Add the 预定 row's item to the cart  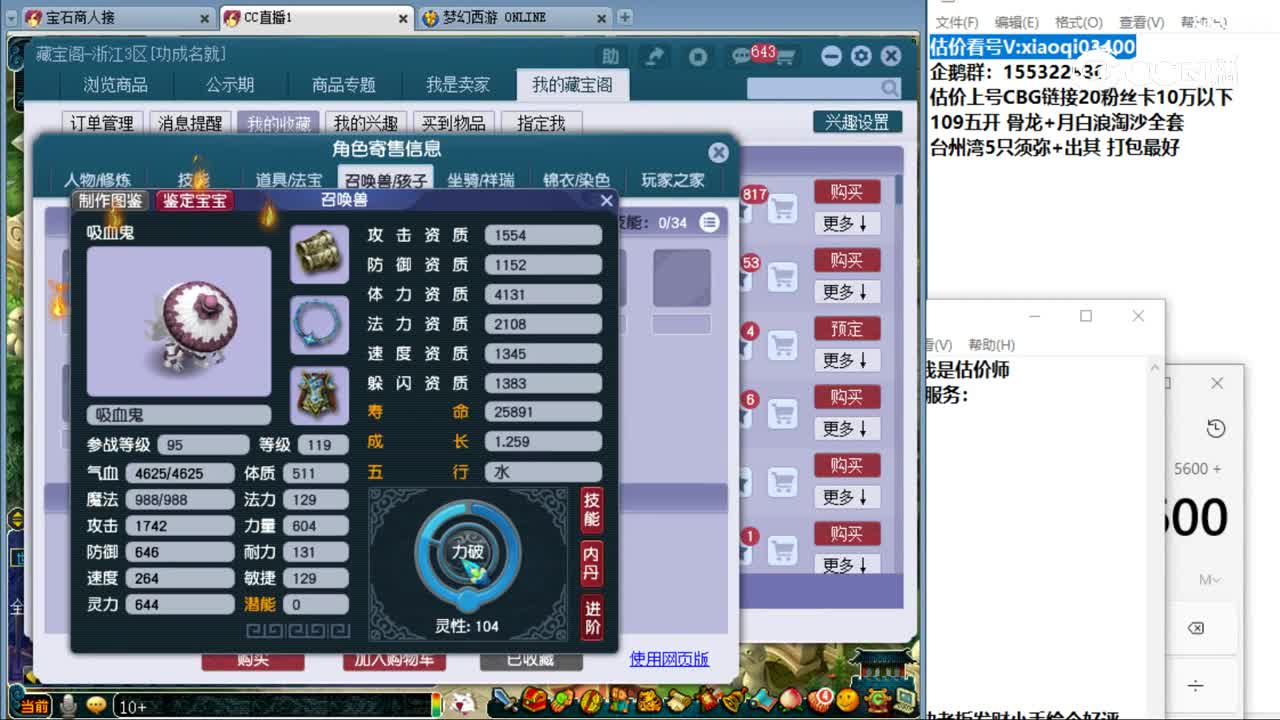tap(782, 345)
